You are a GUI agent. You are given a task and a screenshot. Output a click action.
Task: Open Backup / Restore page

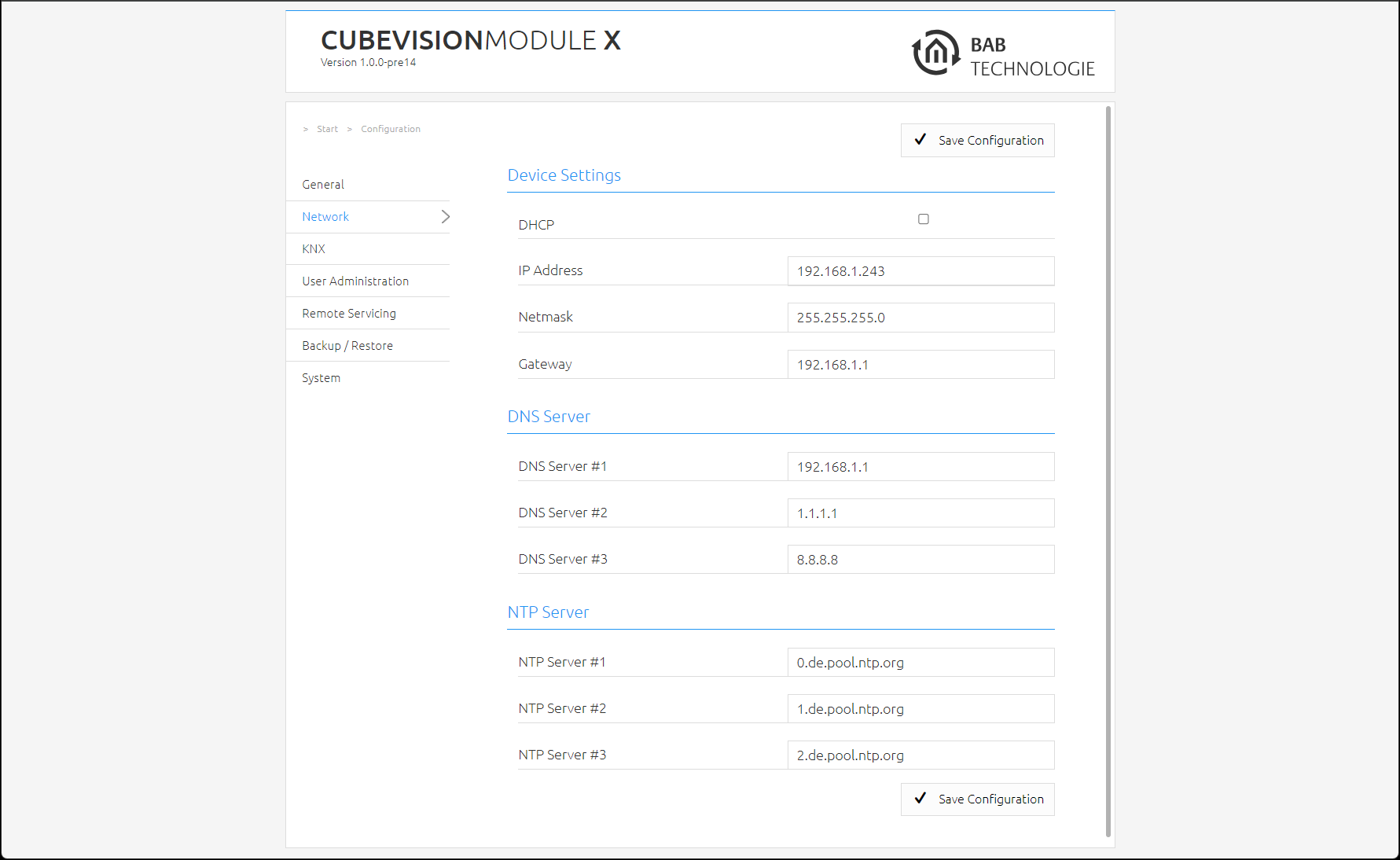[347, 346]
